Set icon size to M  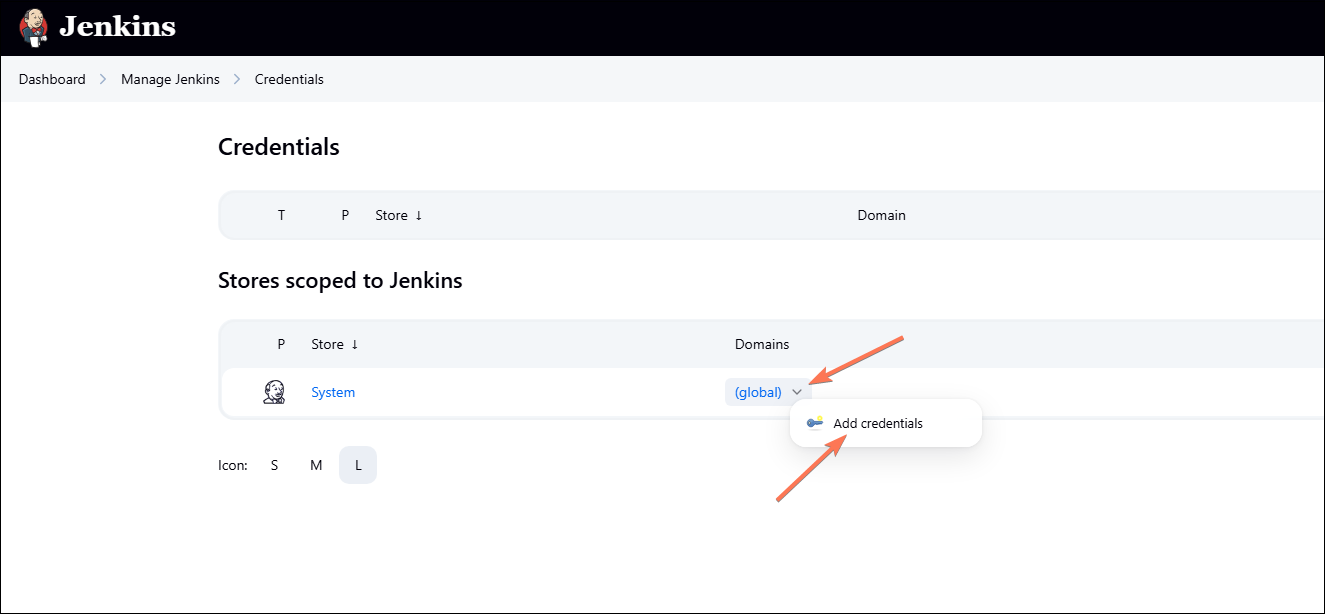(316, 465)
